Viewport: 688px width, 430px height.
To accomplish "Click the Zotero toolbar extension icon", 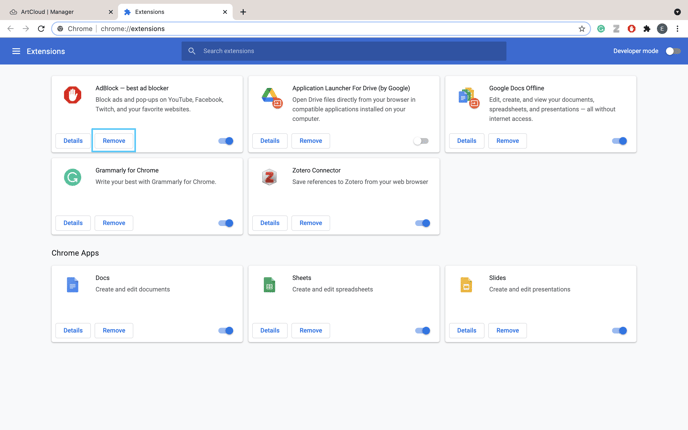I will click(616, 29).
